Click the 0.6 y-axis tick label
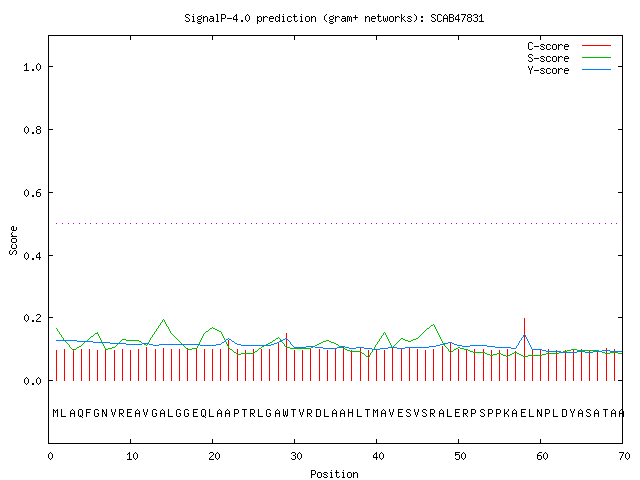The height and width of the screenshot is (480, 640). [x=32, y=193]
